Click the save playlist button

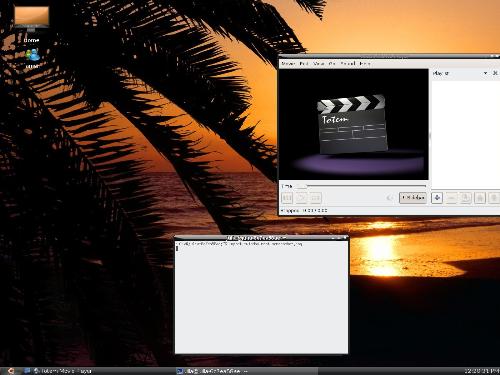[x=466, y=198]
